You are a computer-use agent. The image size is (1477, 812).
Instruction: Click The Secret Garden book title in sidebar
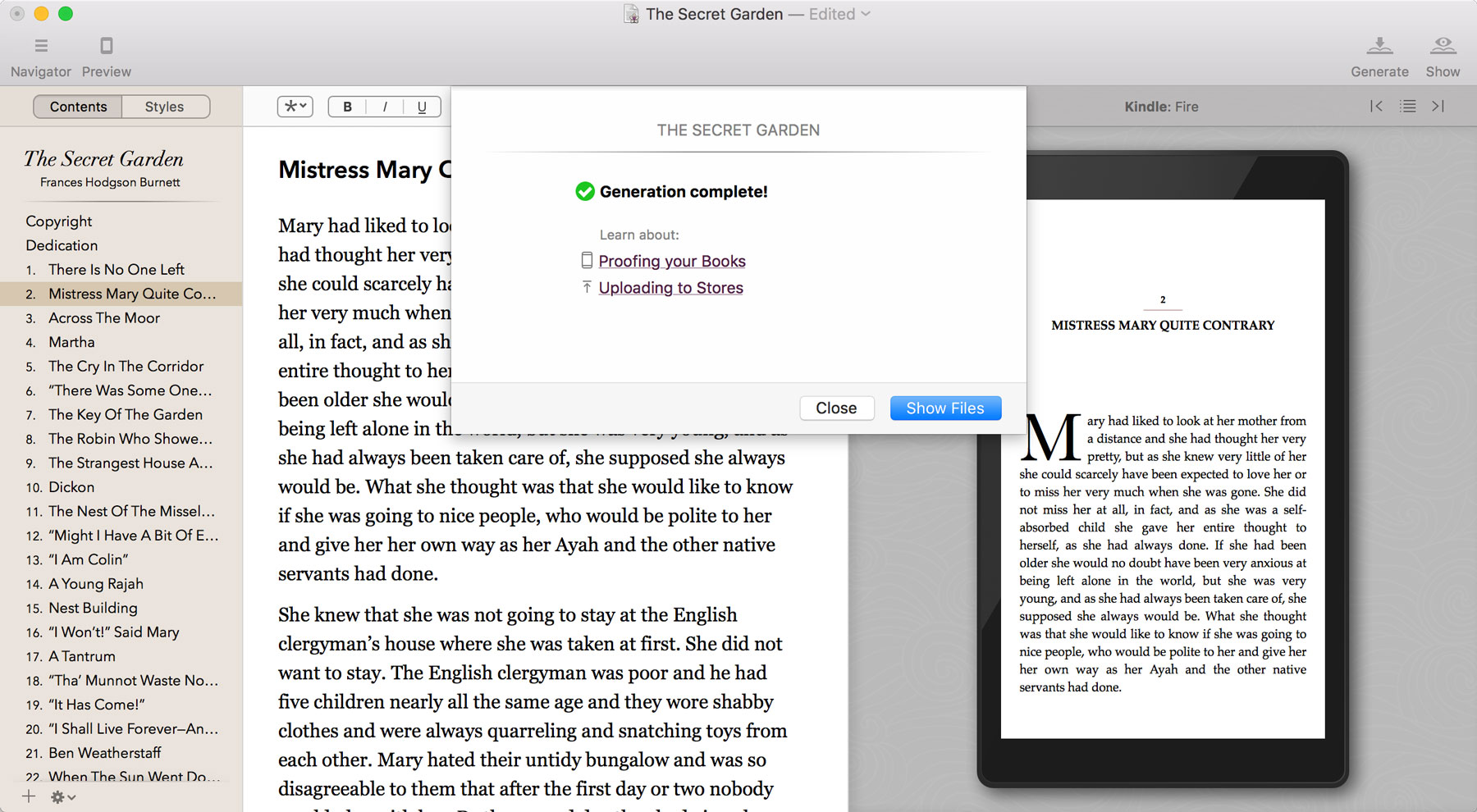(103, 158)
